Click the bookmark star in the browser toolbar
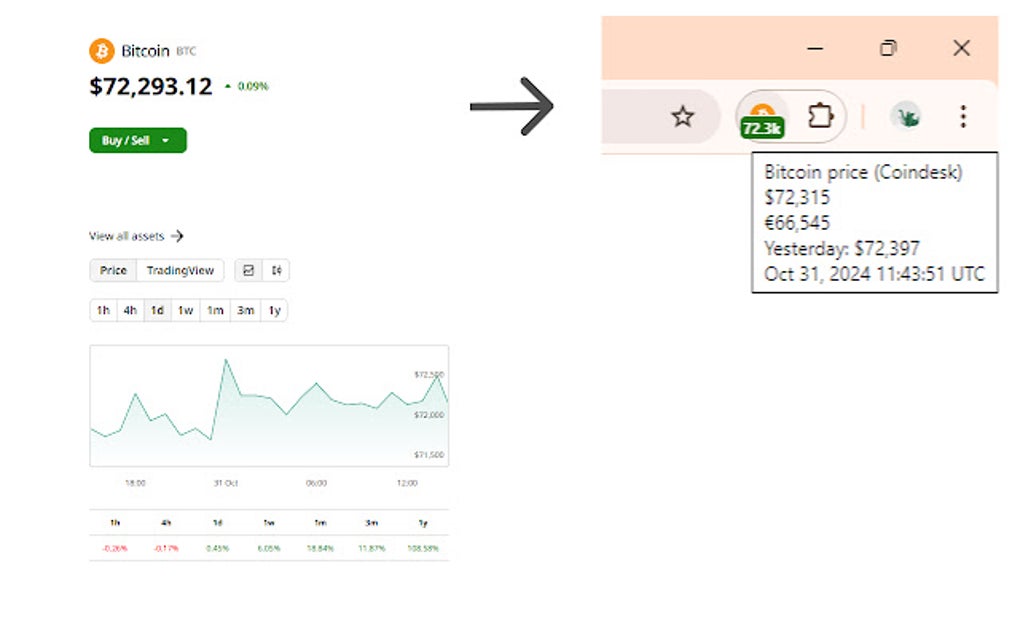 coord(683,116)
